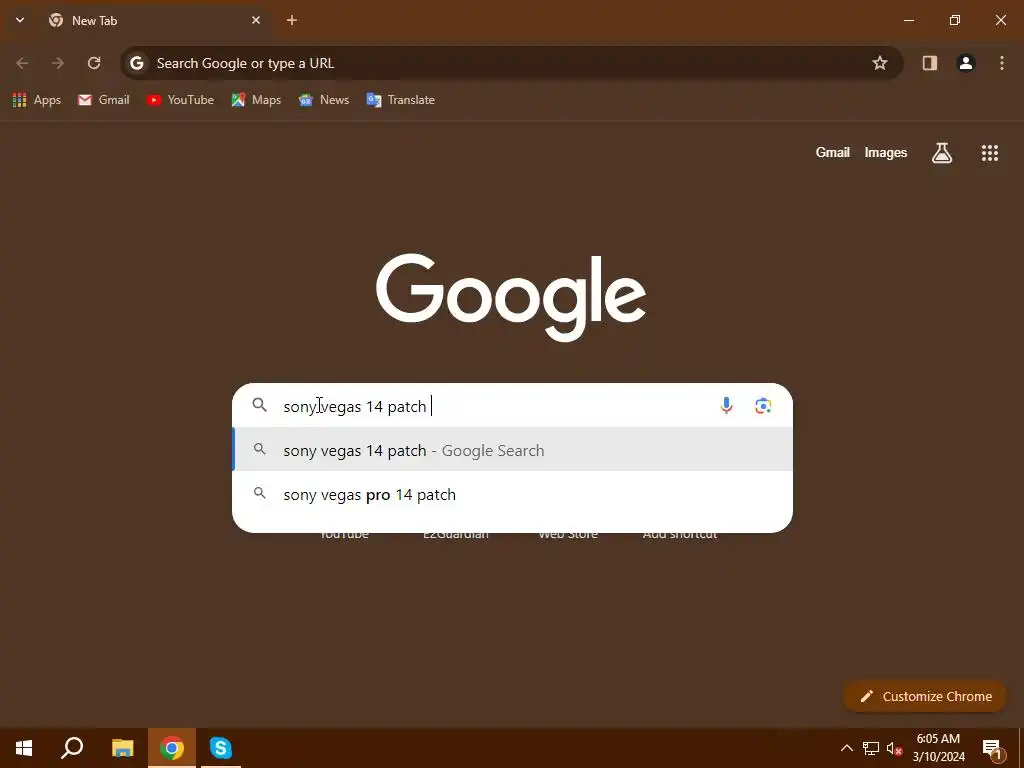
Task: Go forward with the forward arrow
Action: point(58,63)
